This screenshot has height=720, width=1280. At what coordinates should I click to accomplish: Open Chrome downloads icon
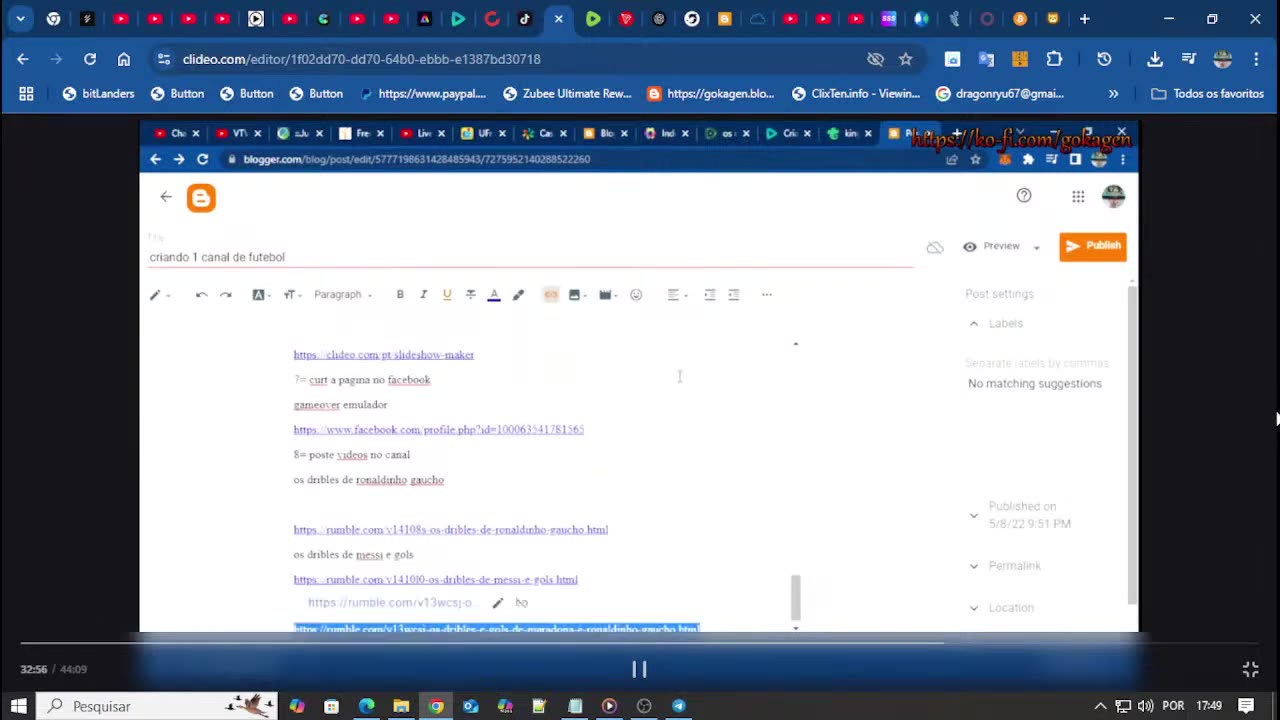[x=1155, y=59]
